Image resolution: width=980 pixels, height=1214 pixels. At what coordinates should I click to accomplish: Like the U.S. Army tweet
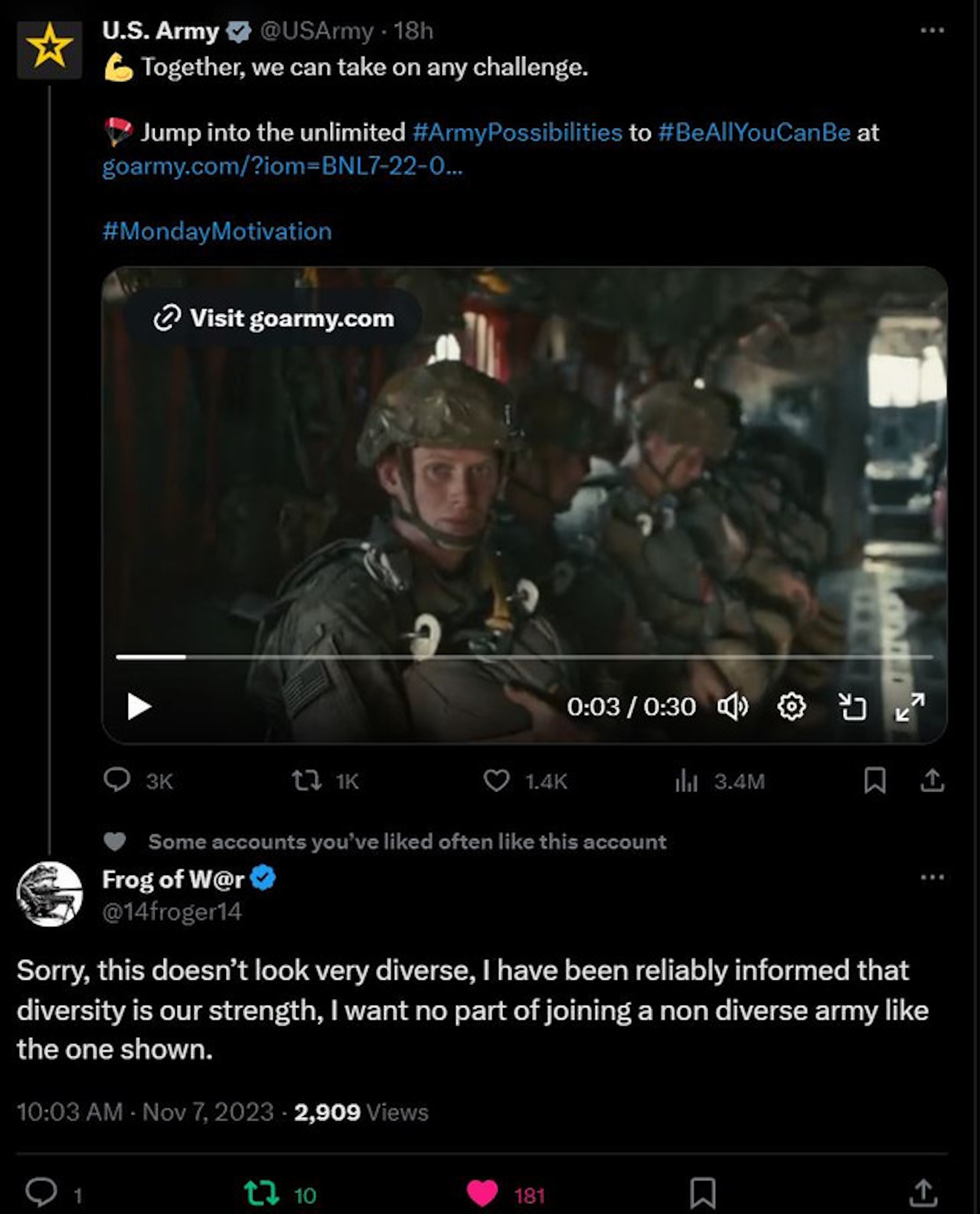coord(496,781)
